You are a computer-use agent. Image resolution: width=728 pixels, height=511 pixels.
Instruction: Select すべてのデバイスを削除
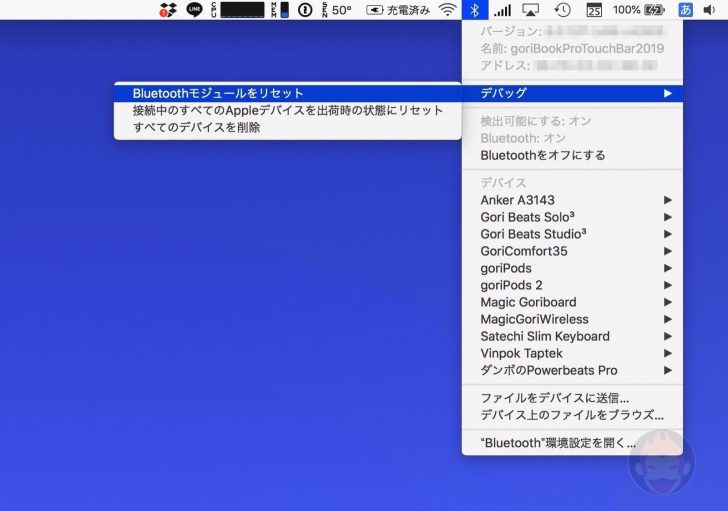tap(287, 127)
